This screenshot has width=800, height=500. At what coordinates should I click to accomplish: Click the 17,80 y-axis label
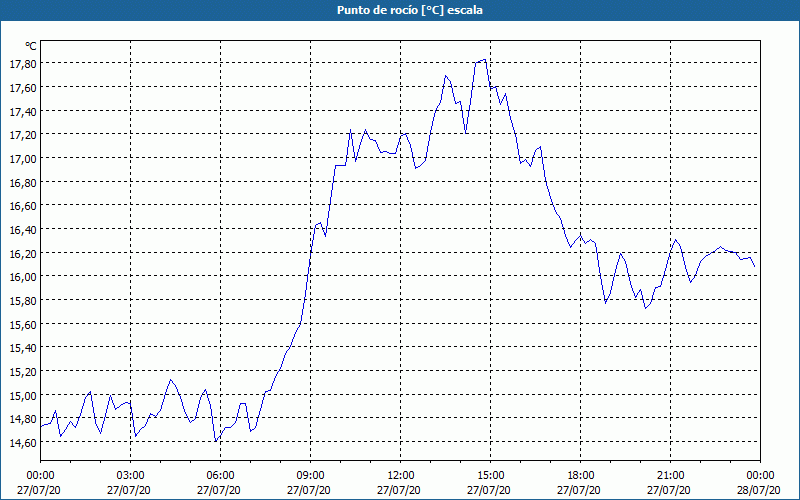pos(23,64)
